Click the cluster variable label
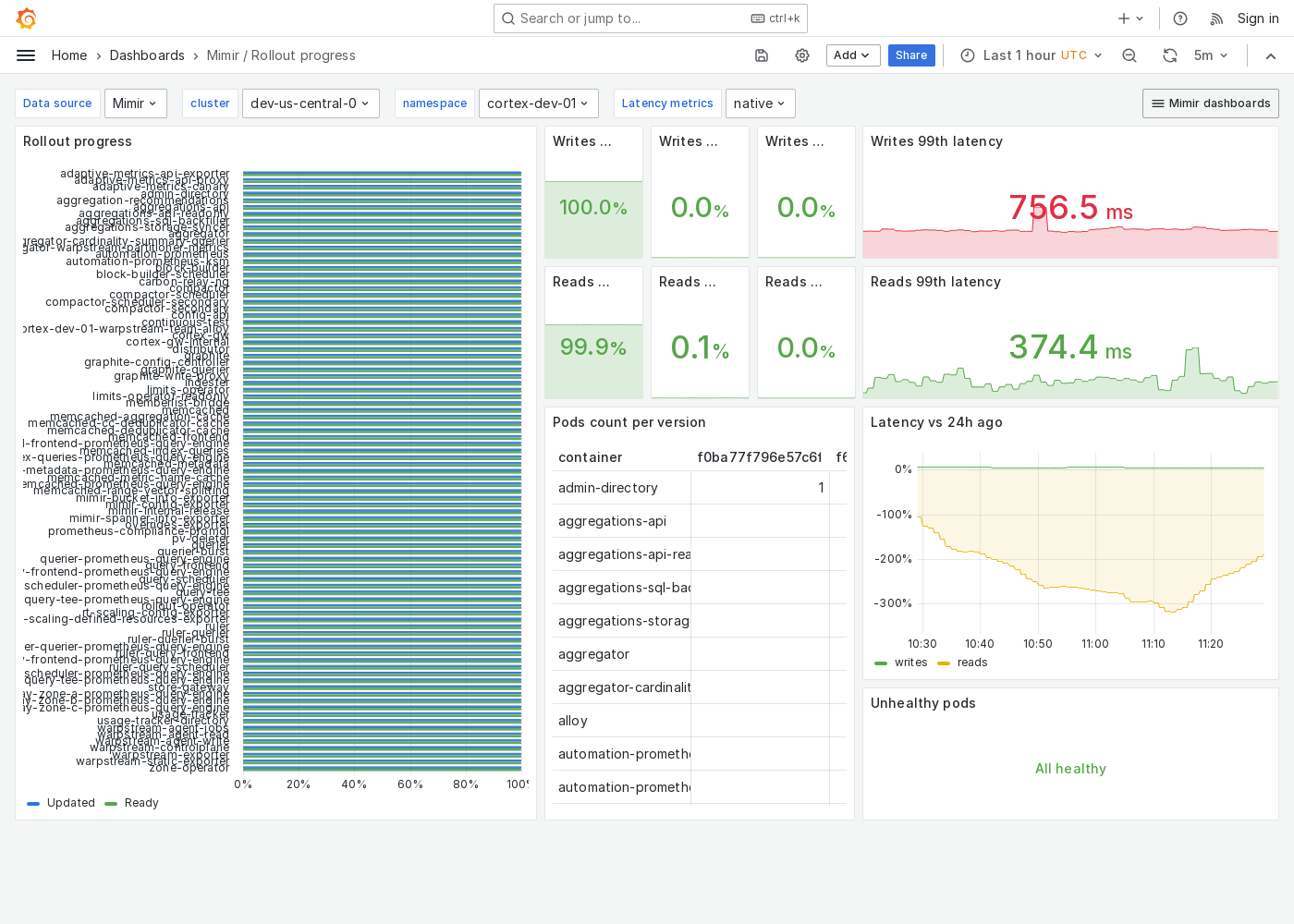The height and width of the screenshot is (924, 1294). click(210, 103)
